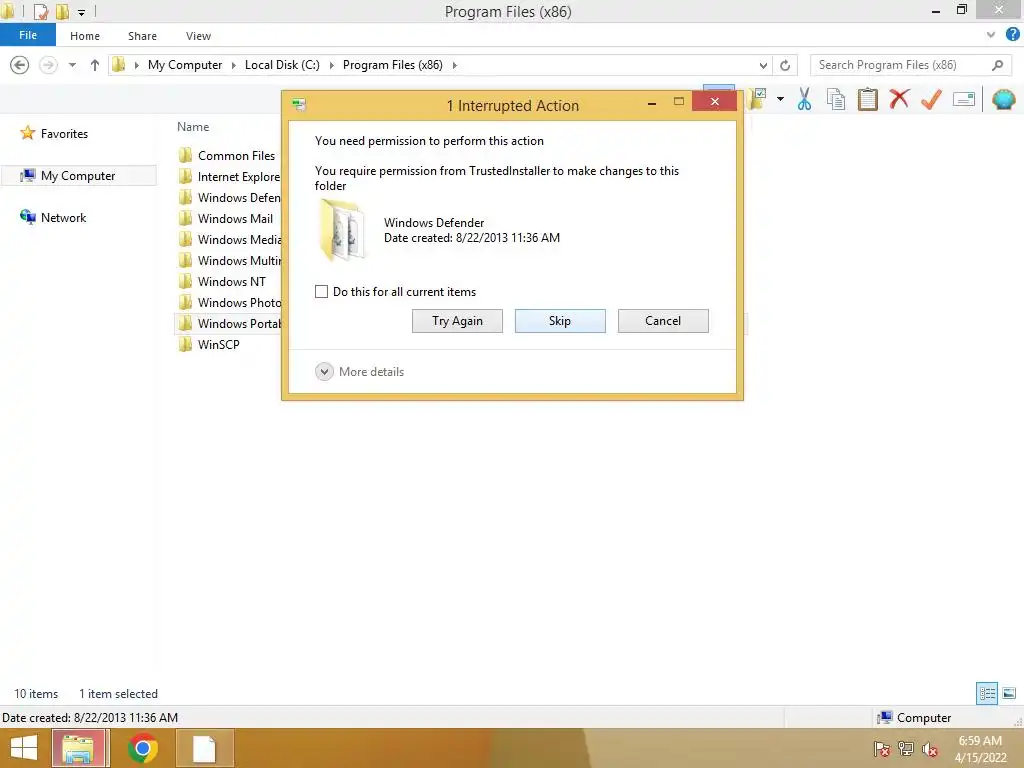Click the Try Again button
Screen dimensions: 1024x768
click(x=457, y=321)
